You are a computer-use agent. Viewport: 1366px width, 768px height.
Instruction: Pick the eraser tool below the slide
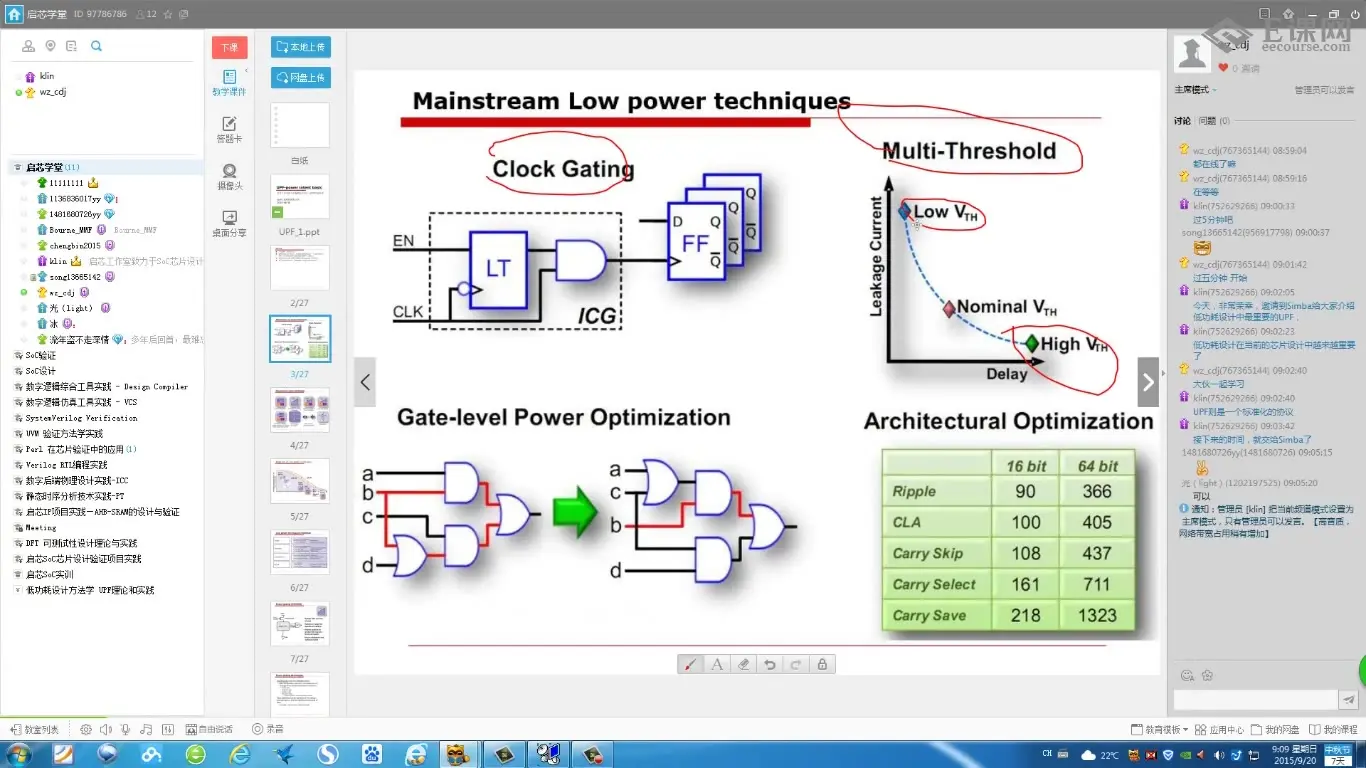click(743, 664)
